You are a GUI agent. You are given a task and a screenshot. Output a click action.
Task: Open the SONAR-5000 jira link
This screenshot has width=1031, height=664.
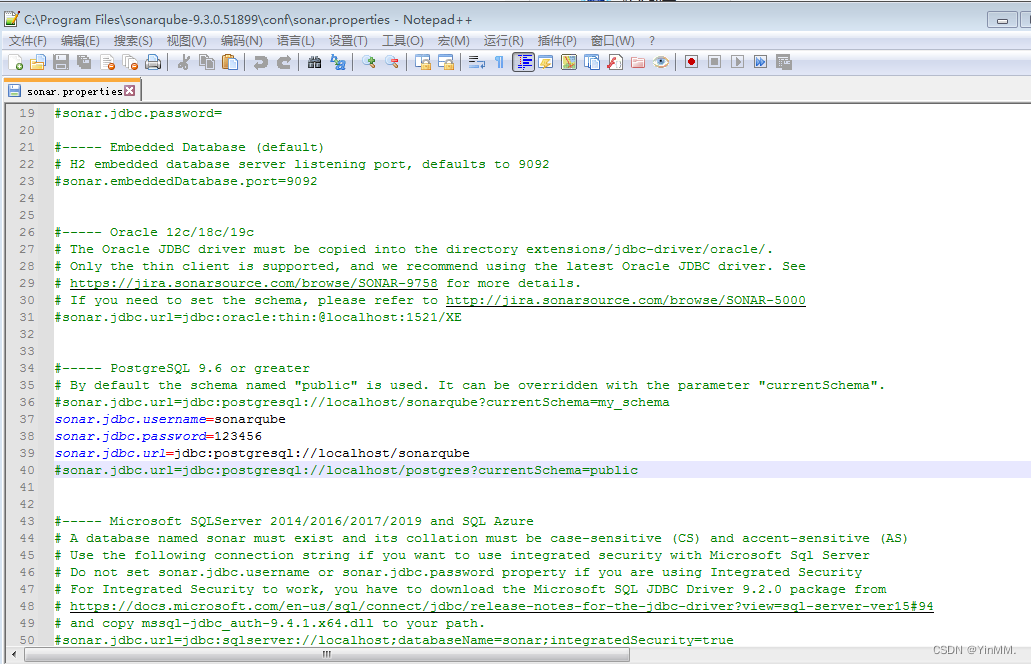pos(625,300)
